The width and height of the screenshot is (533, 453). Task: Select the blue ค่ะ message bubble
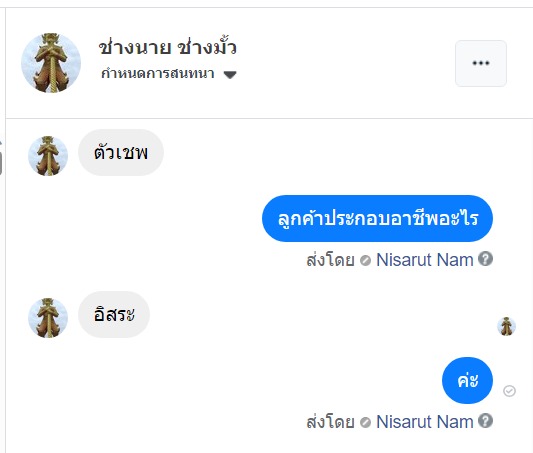[467, 380]
